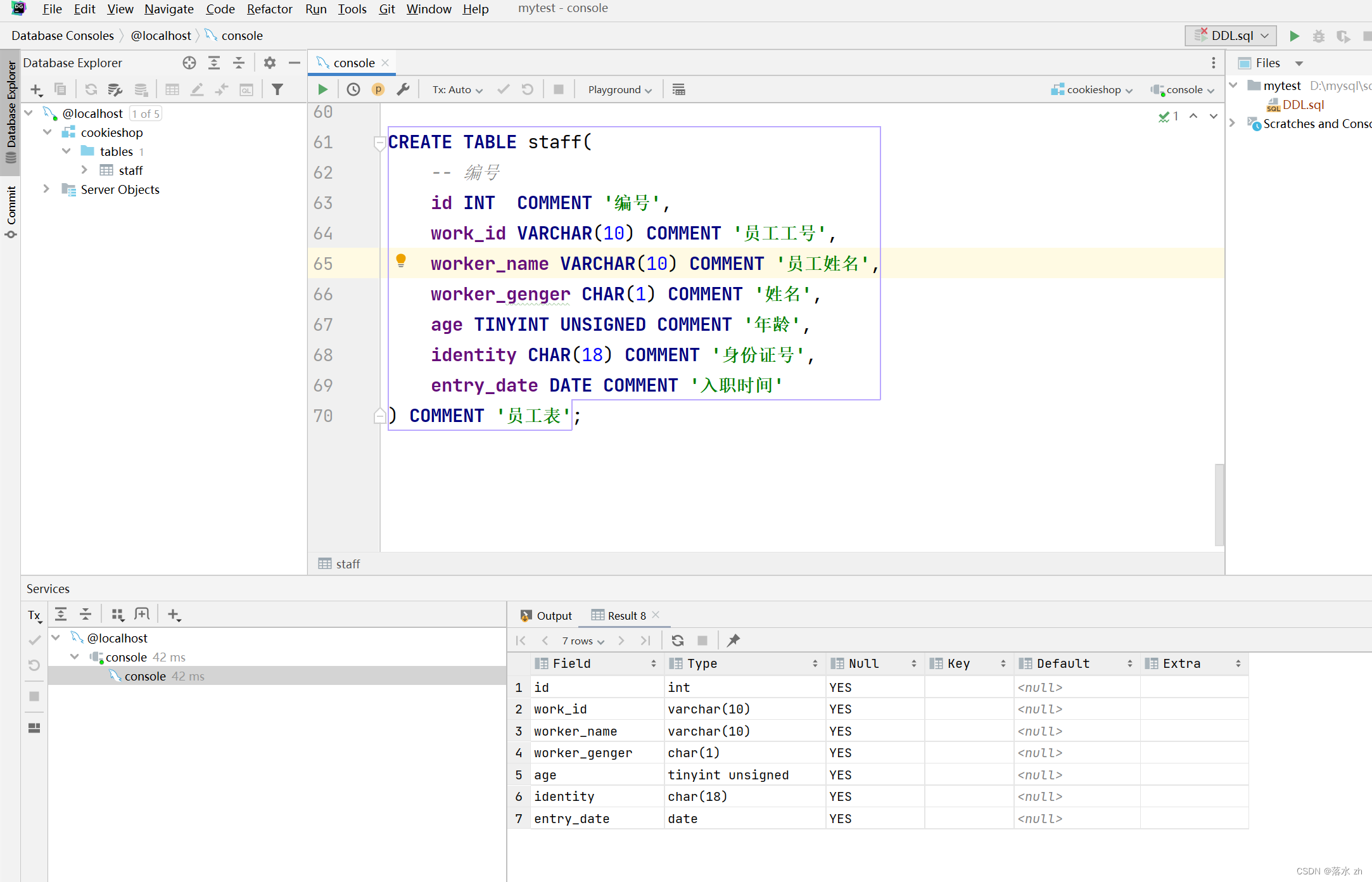
Task: Reload the result grid page
Action: (x=677, y=641)
